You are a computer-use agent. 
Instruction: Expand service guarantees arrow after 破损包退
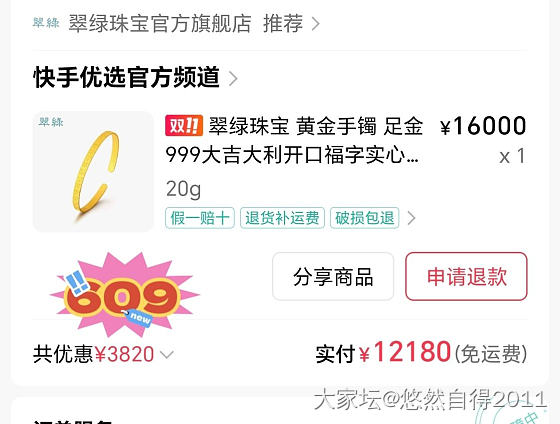click(x=411, y=218)
